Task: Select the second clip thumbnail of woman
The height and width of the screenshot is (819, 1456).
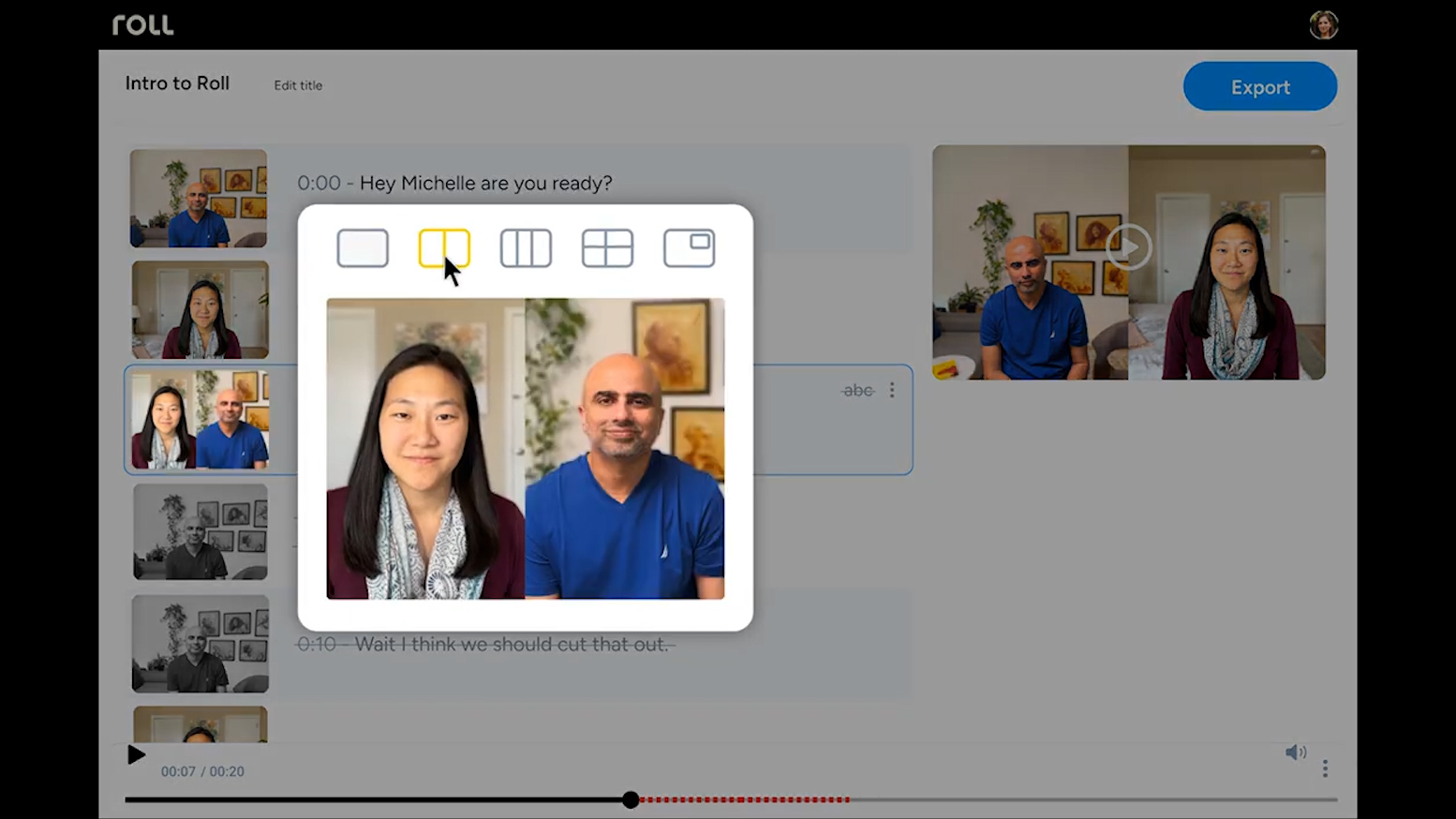Action: pyautogui.click(x=200, y=309)
